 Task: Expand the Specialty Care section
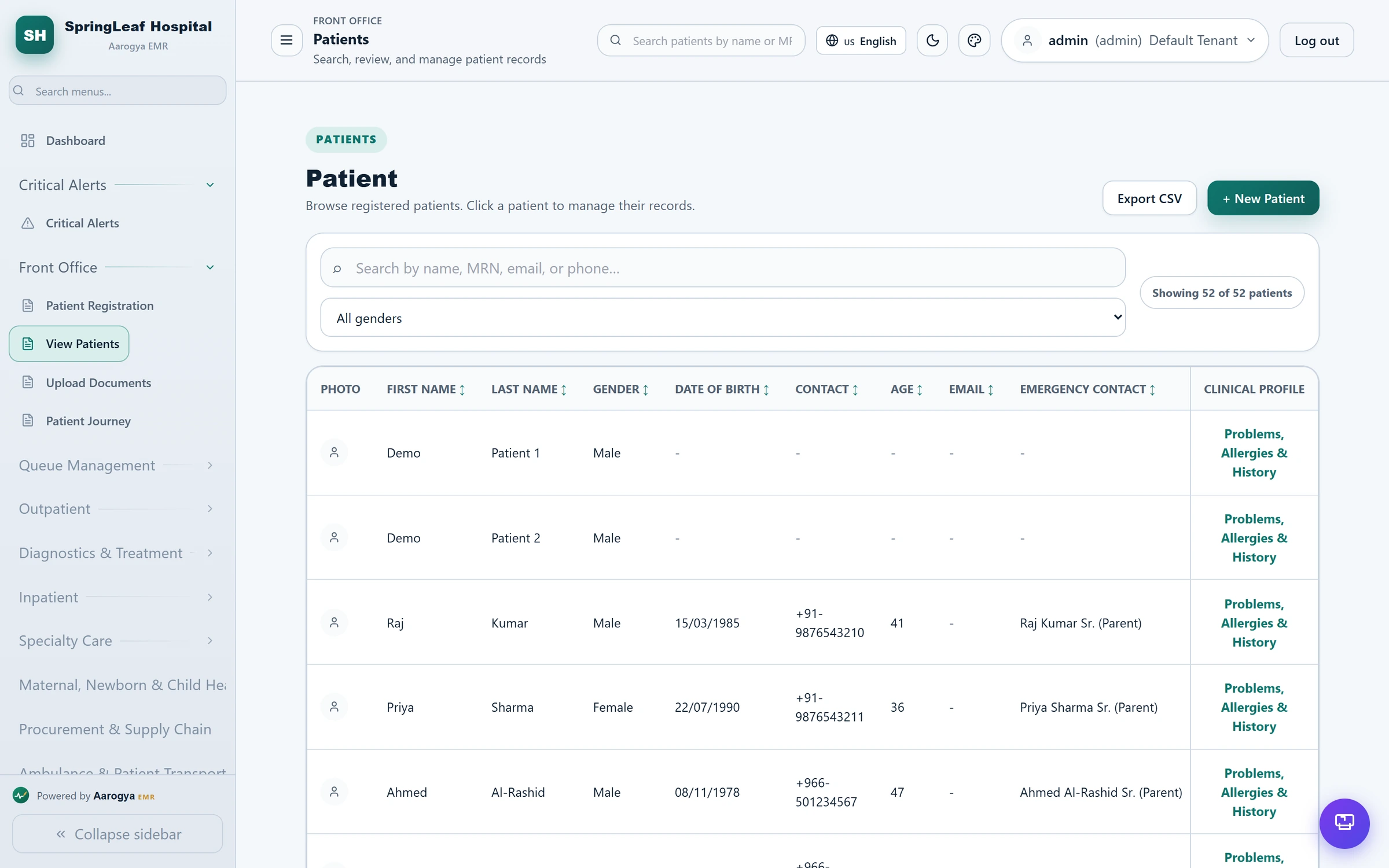click(117, 641)
